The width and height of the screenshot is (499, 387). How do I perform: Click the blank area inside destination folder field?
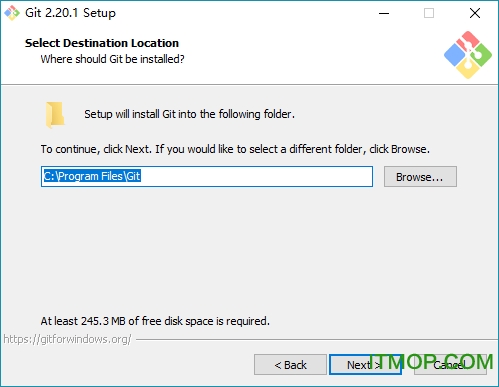click(x=257, y=176)
